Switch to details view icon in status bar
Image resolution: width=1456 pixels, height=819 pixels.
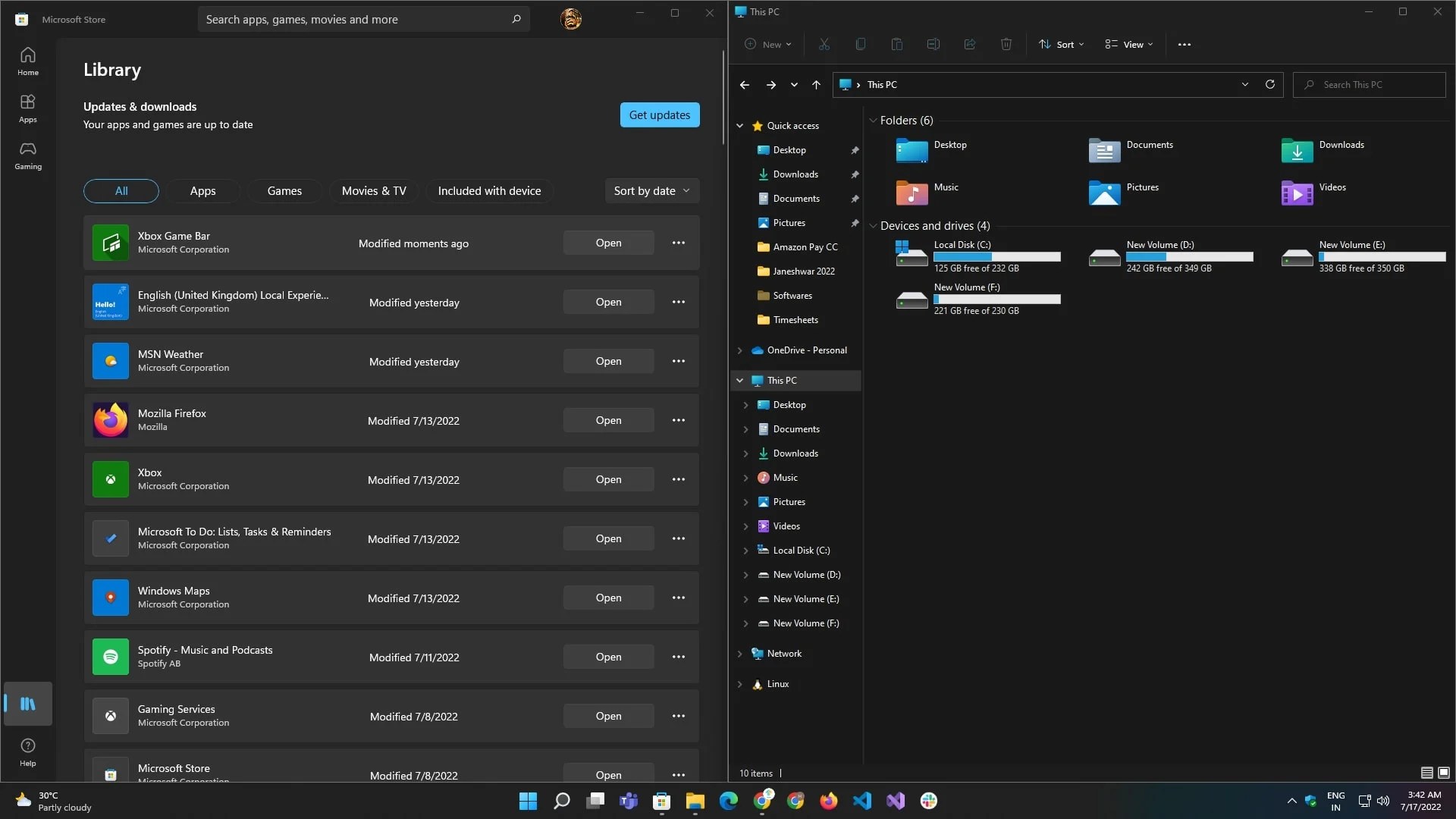pos(1426,773)
